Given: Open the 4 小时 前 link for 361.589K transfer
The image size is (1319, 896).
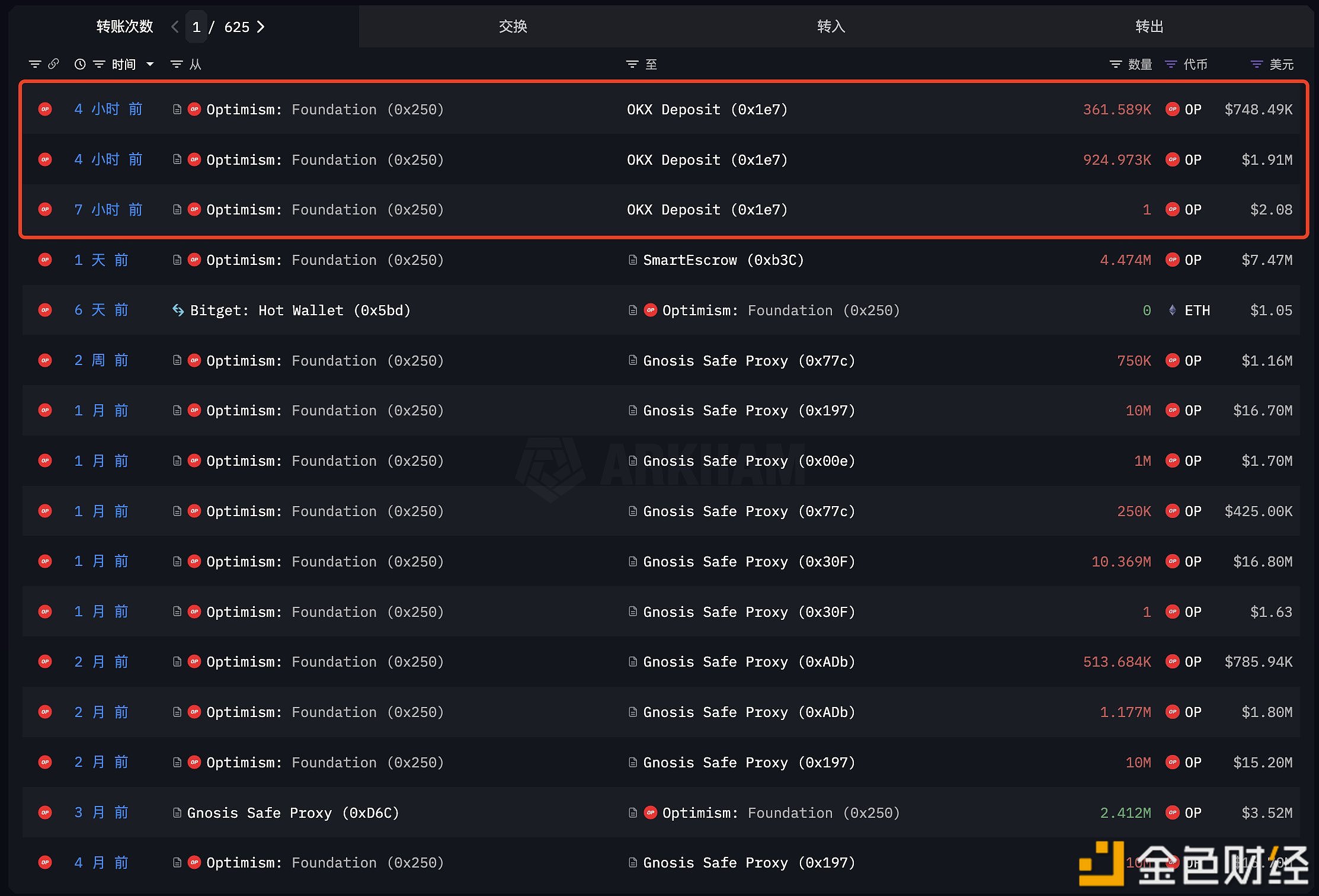Looking at the screenshot, I should click(108, 109).
